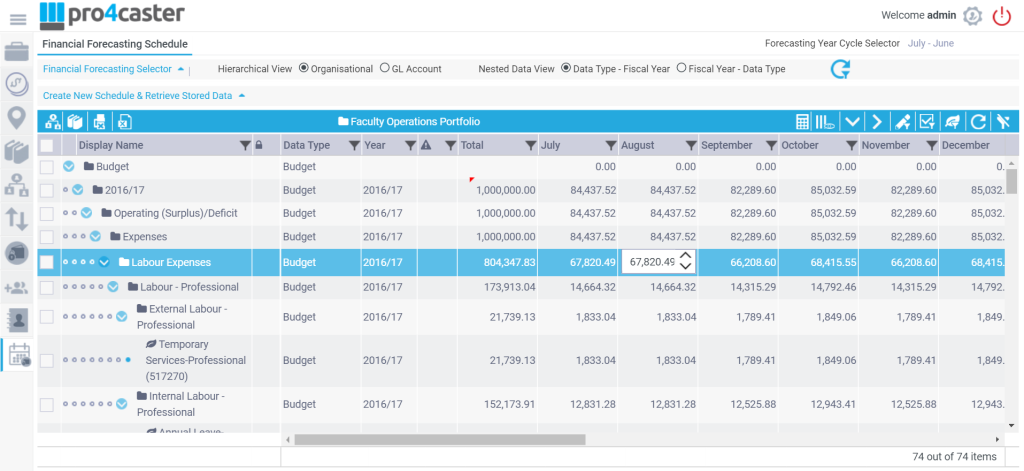Tick the Labour Expenses row checkbox
The width and height of the screenshot is (1024, 471).
(x=46, y=262)
